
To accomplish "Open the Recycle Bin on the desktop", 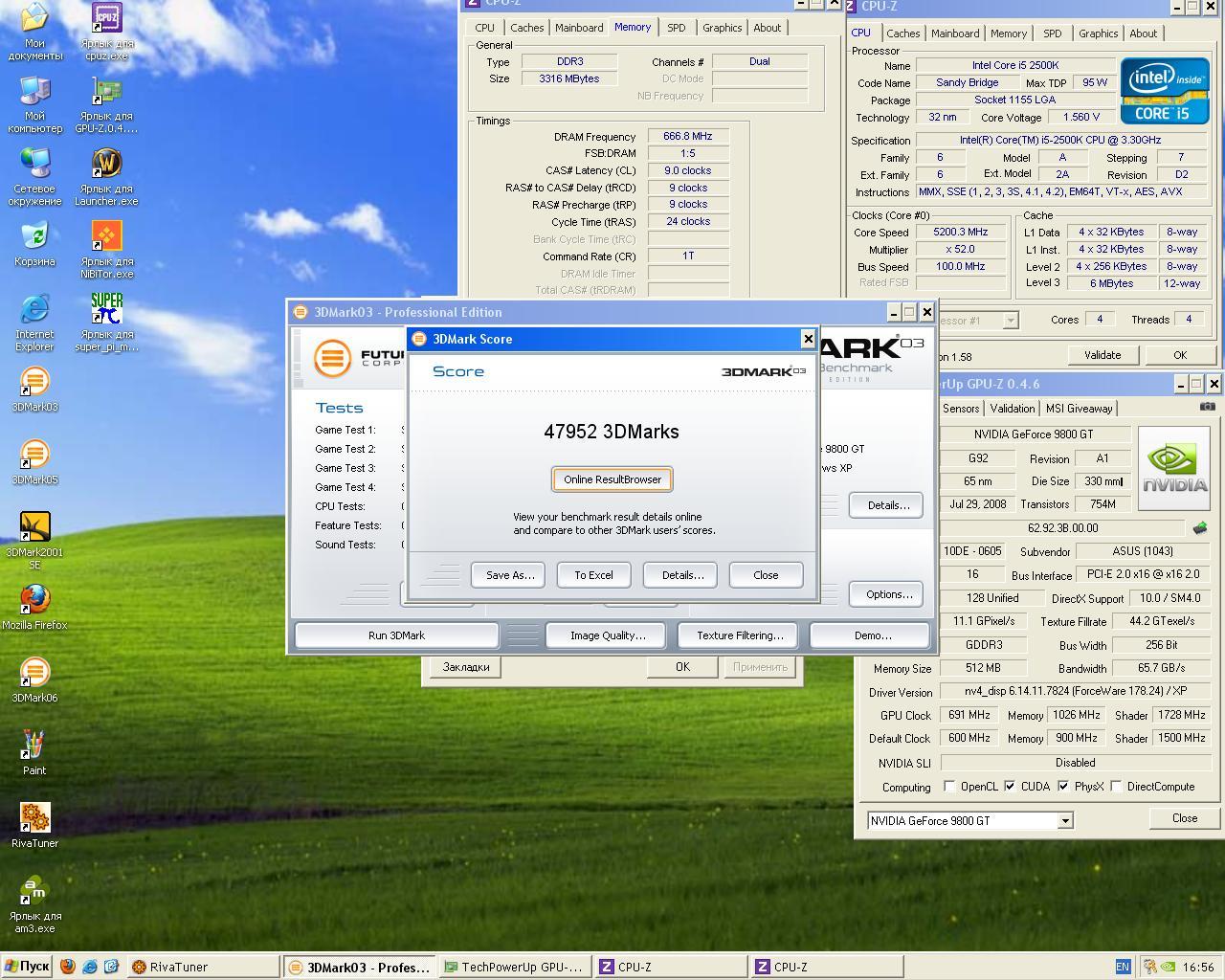I will pyautogui.click(x=34, y=245).
